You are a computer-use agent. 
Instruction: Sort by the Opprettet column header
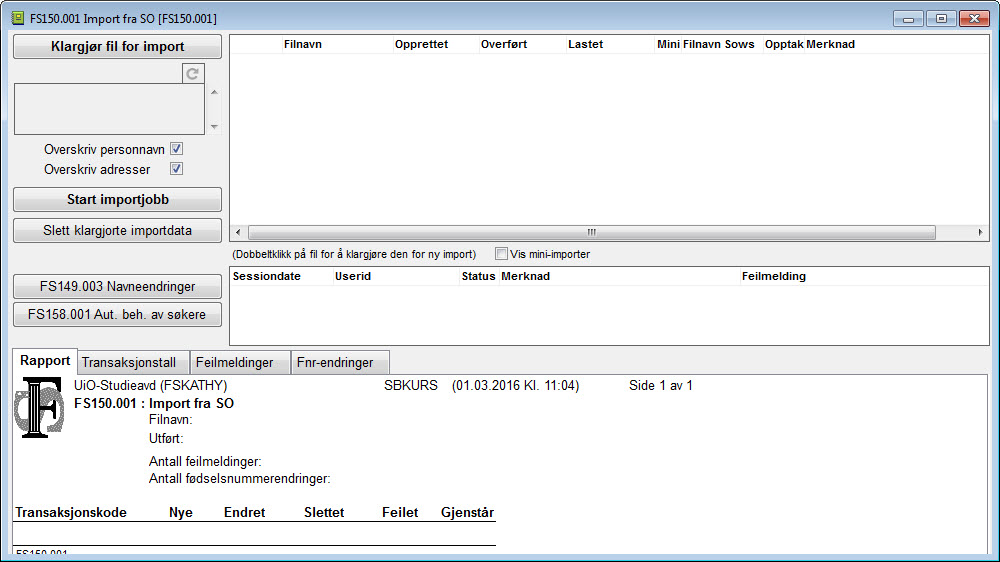pyautogui.click(x=421, y=44)
